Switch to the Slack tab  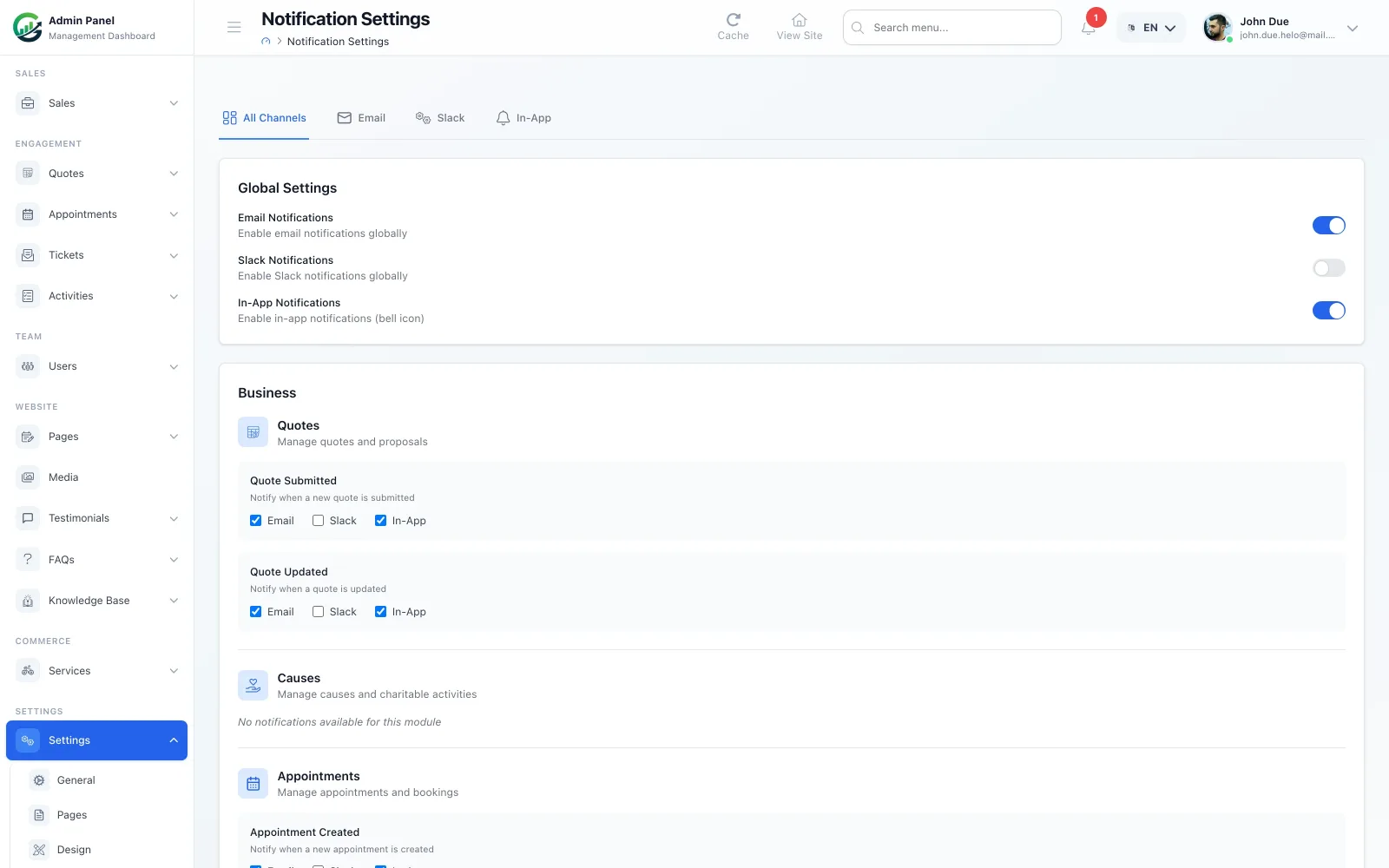pyautogui.click(x=440, y=118)
